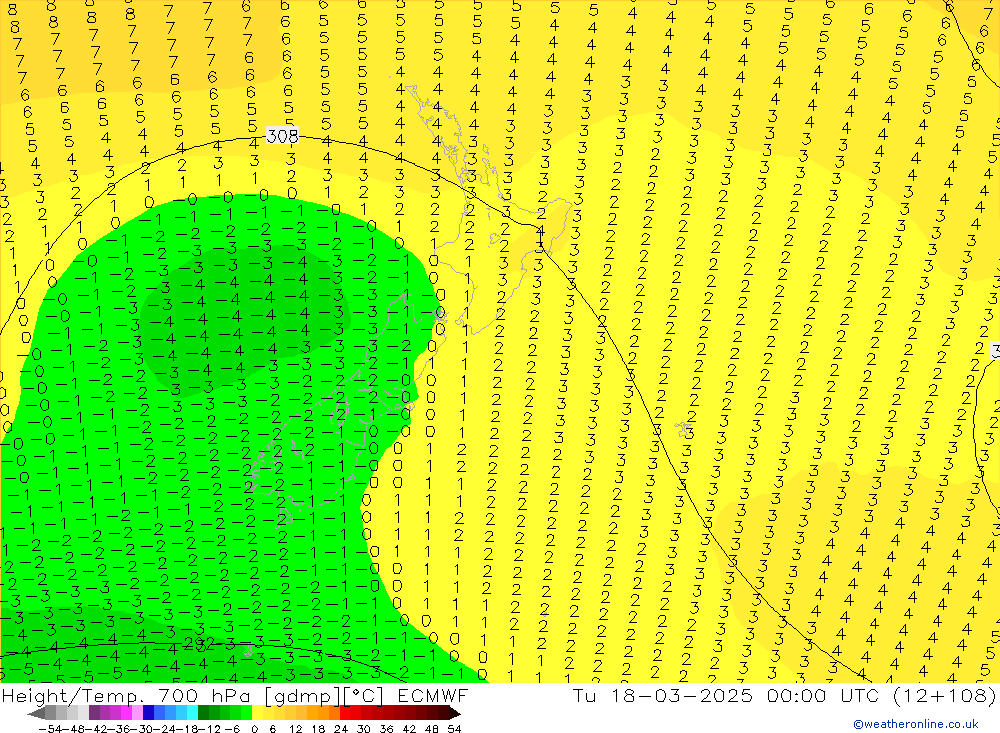Click the legend scale value 12
The height and width of the screenshot is (733, 1000).
[295, 729]
